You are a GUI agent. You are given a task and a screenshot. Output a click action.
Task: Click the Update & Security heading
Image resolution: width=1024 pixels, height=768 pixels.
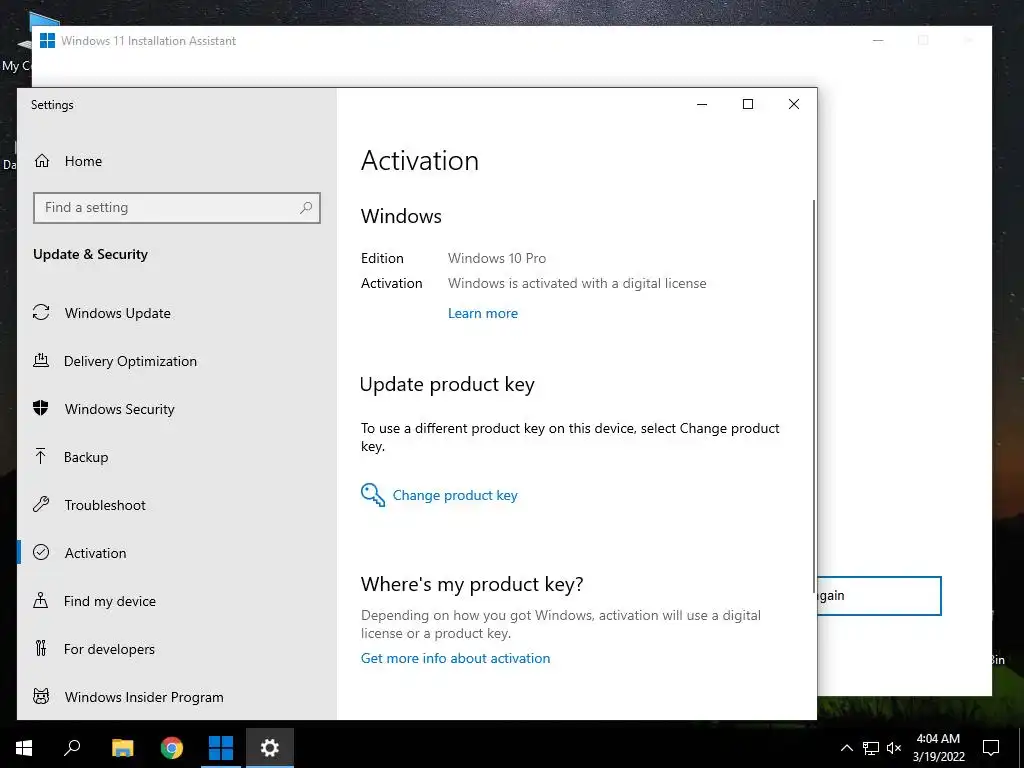(x=91, y=255)
